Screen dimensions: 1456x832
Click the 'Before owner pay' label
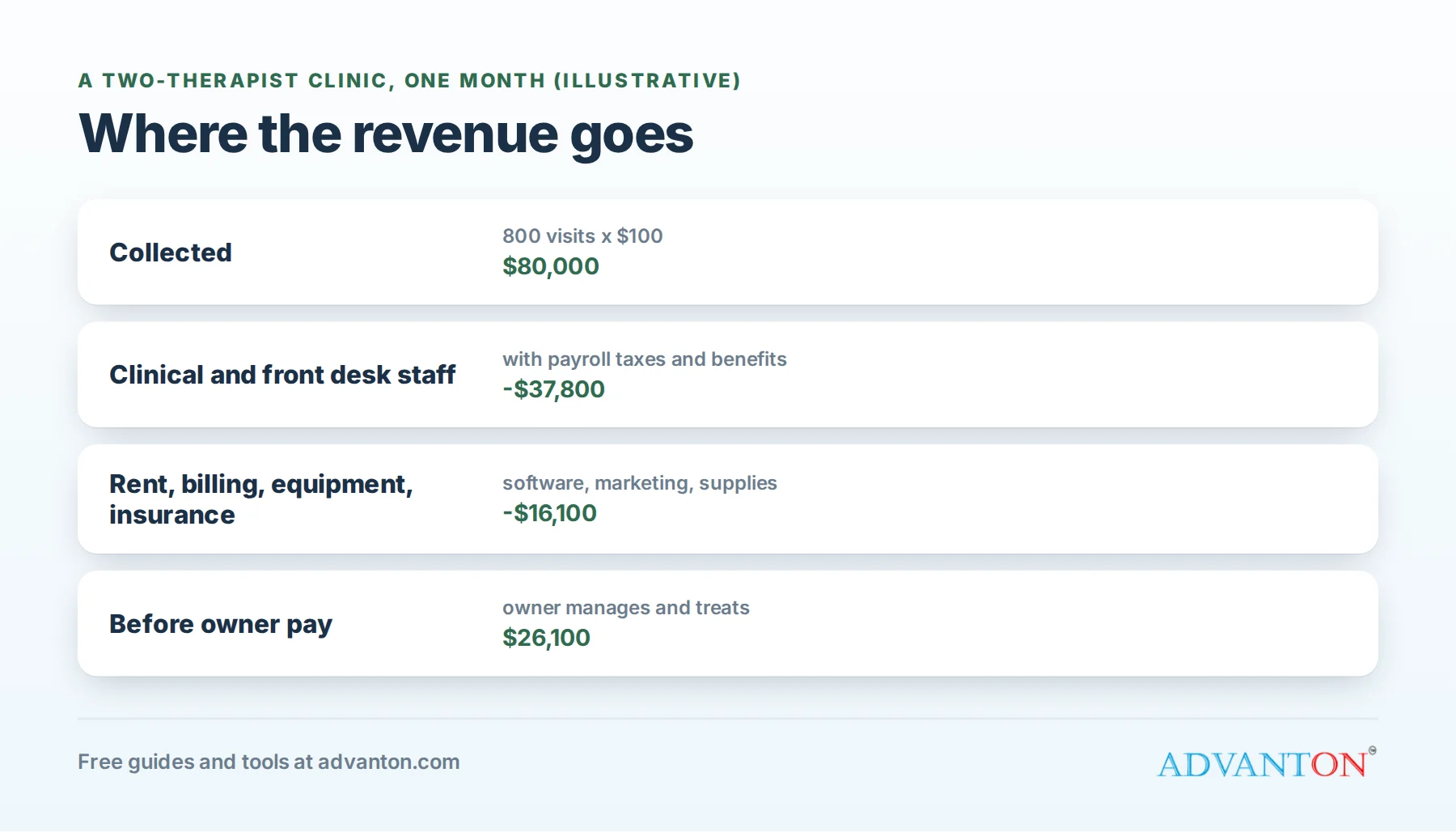[221, 624]
